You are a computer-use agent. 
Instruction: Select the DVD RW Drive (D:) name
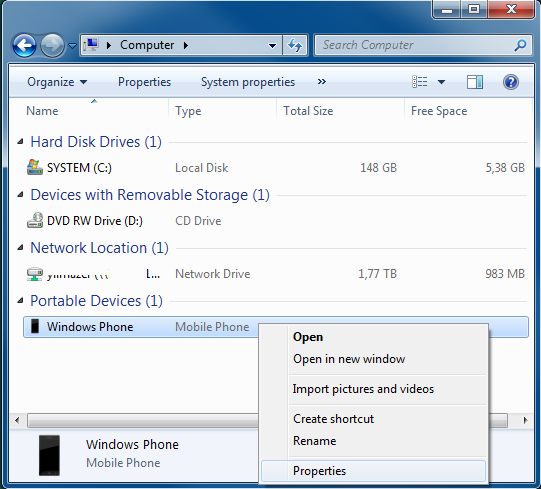click(95, 221)
